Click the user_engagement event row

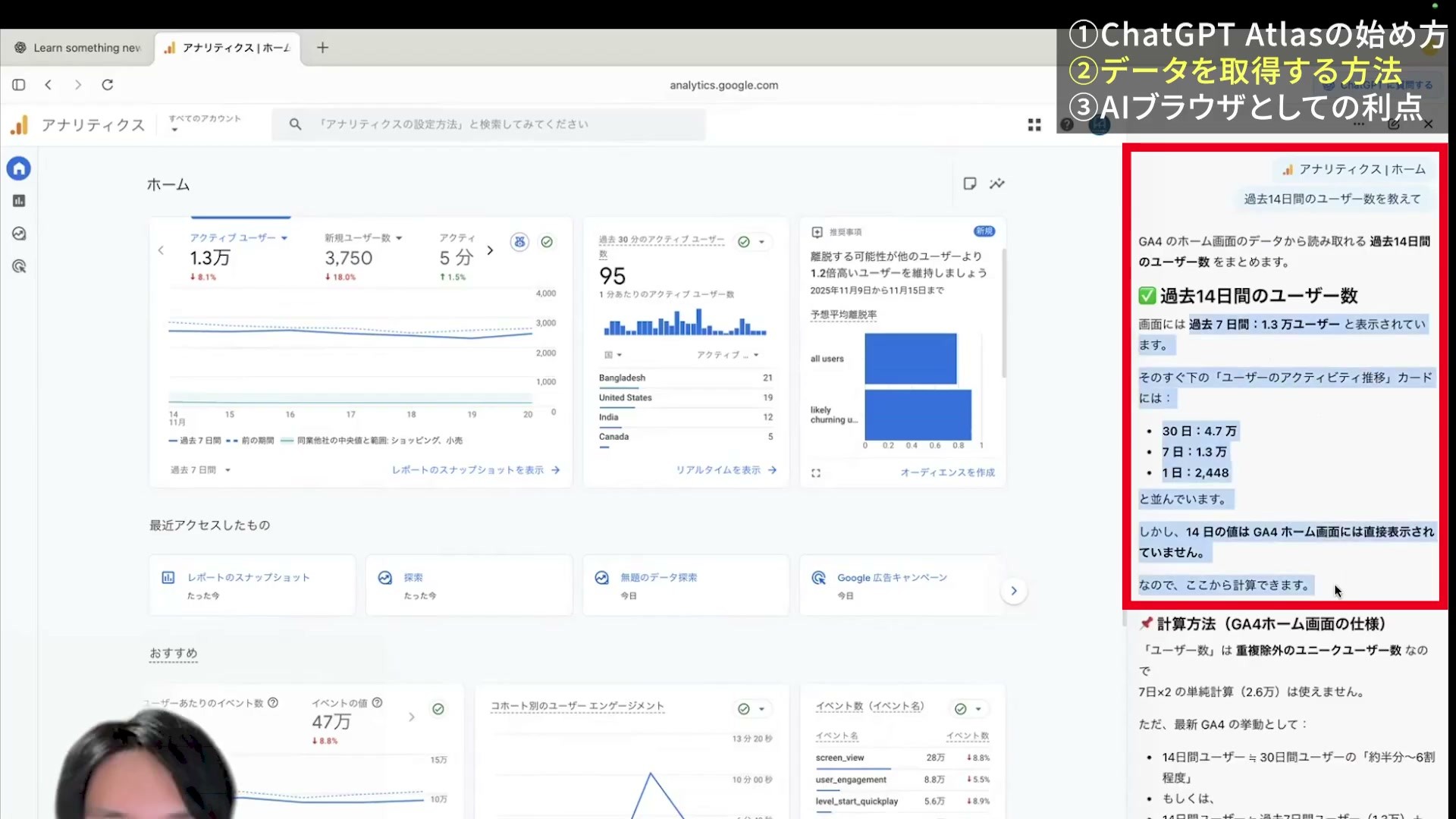point(902,780)
